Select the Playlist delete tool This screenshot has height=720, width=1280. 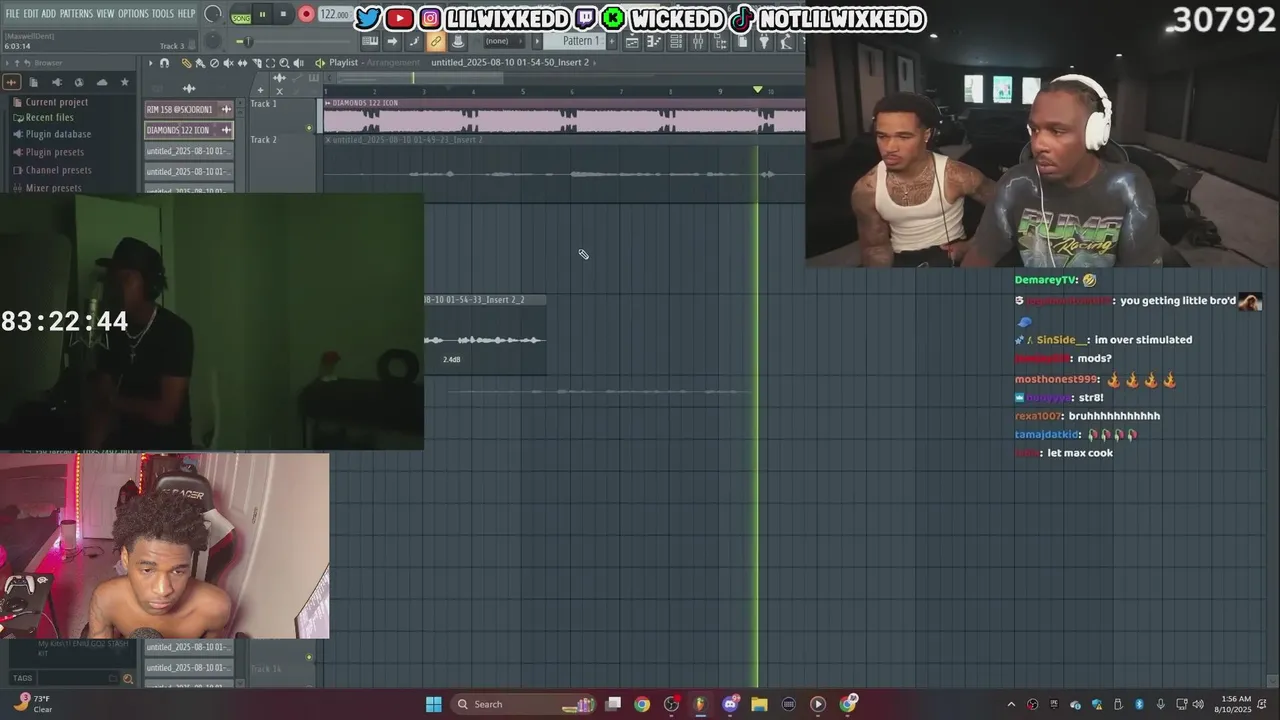pos(214,63)
